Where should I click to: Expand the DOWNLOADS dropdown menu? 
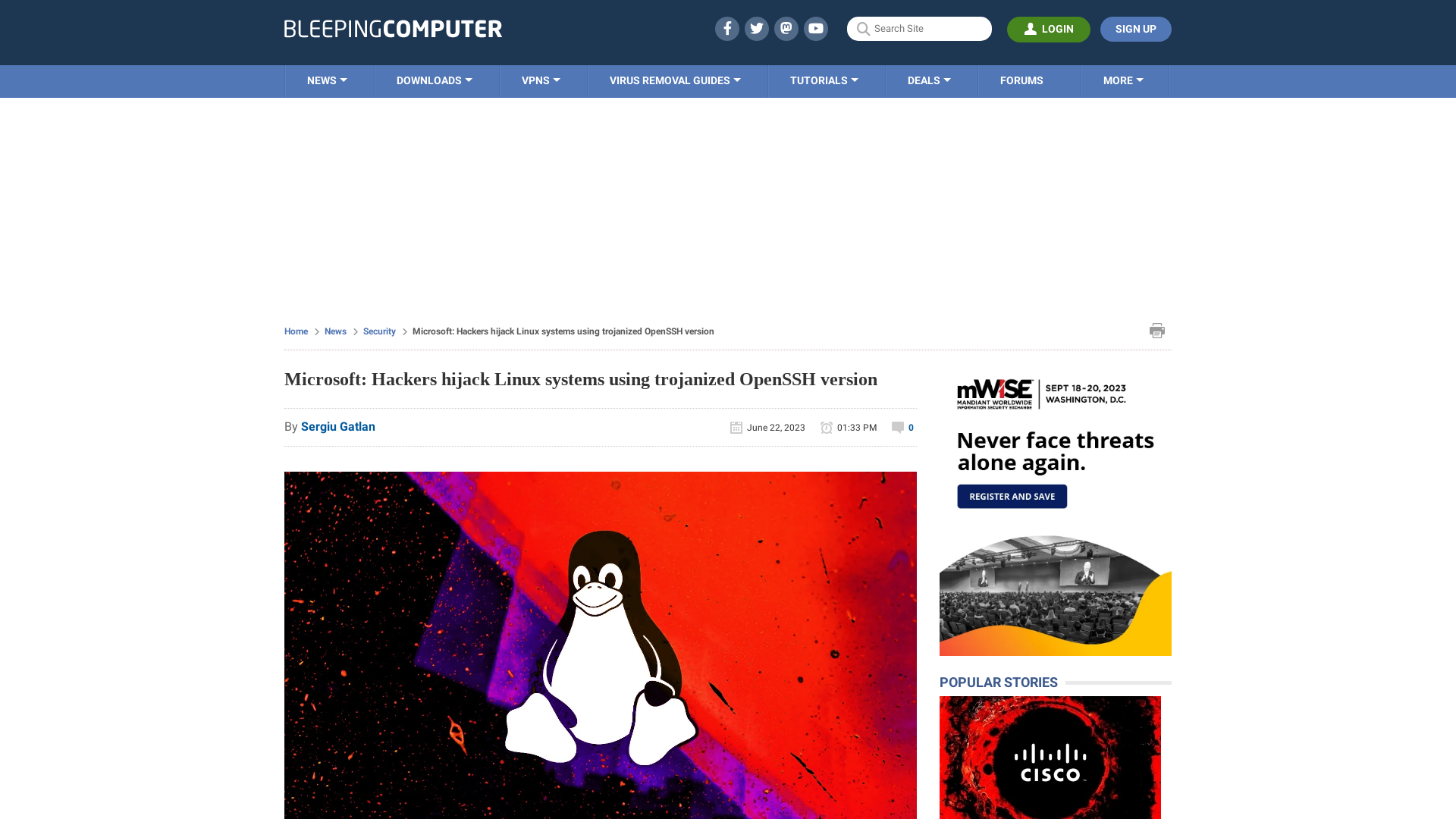click(x=434, y=81)
